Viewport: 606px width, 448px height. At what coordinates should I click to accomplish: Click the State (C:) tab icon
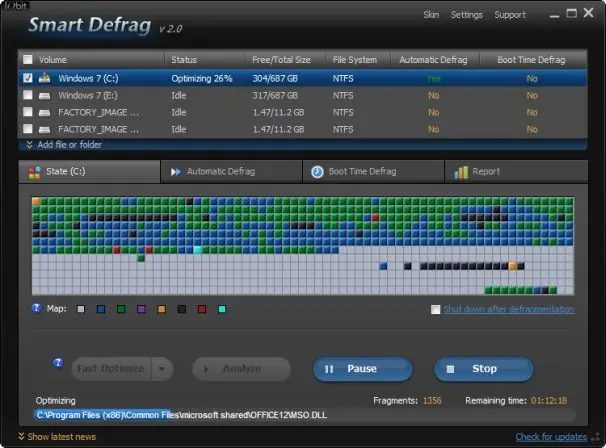(34, 172)
